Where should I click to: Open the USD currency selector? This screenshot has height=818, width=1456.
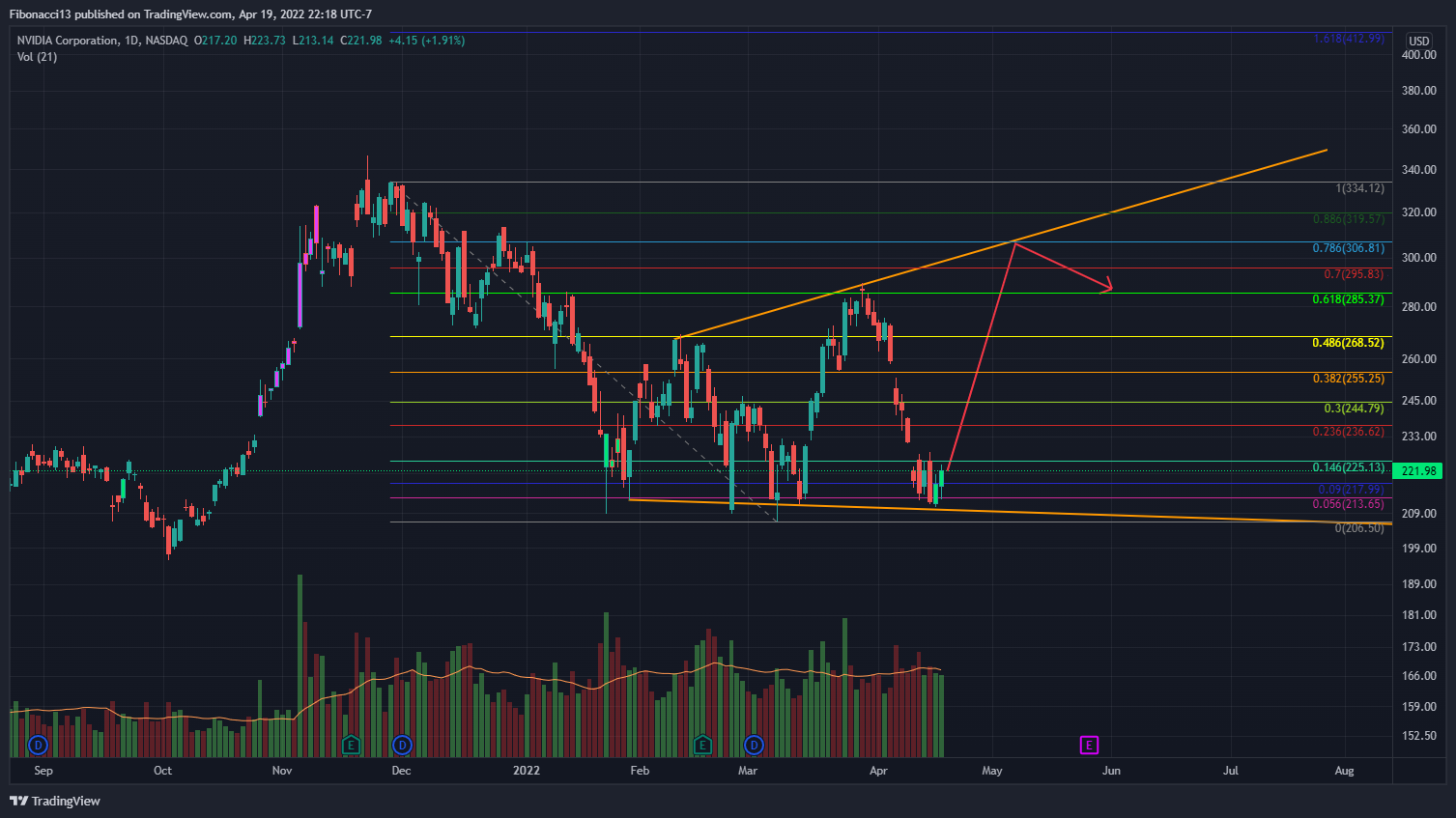[1418, 41]
